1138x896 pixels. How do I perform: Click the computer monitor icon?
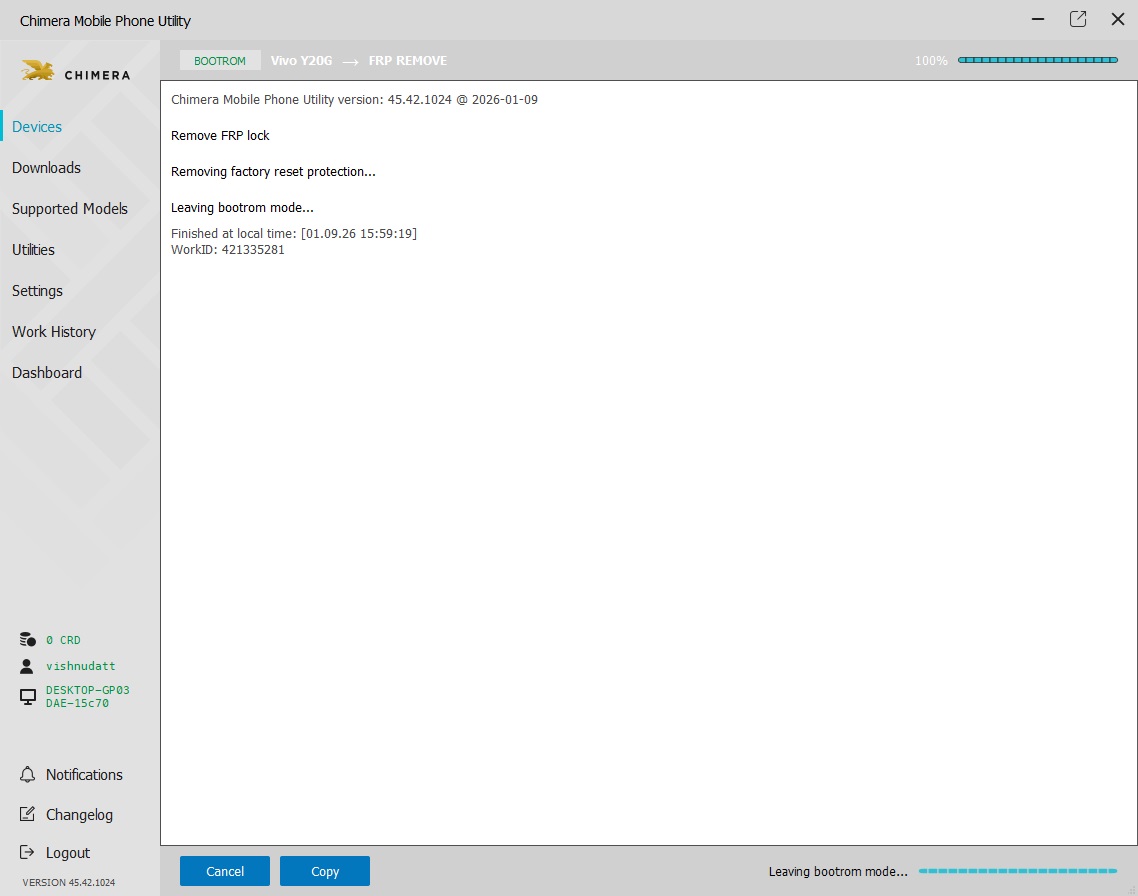click(x=28, y=697)
